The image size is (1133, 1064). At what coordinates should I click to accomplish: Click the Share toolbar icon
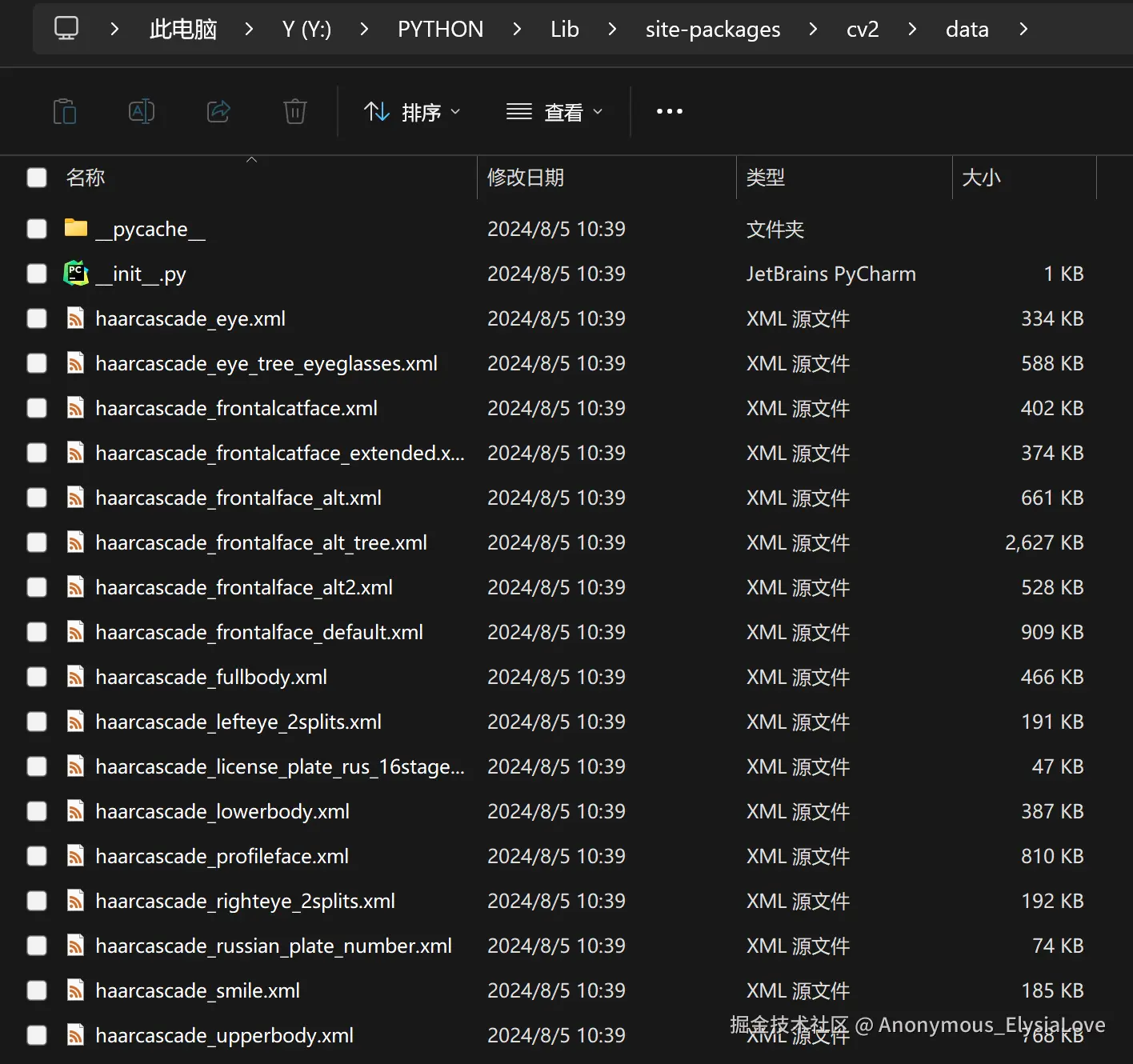(218, 111)
